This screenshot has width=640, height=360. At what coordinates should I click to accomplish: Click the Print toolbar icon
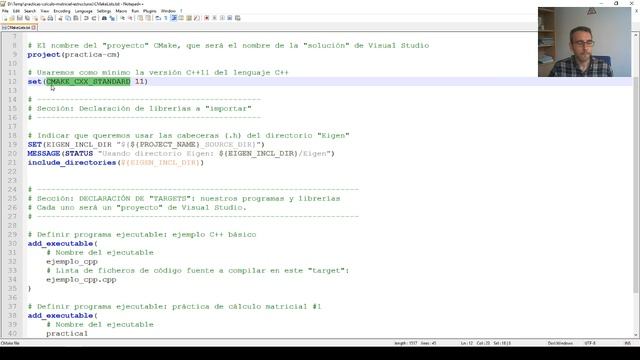pyautogui.click(x=50, y=18)
